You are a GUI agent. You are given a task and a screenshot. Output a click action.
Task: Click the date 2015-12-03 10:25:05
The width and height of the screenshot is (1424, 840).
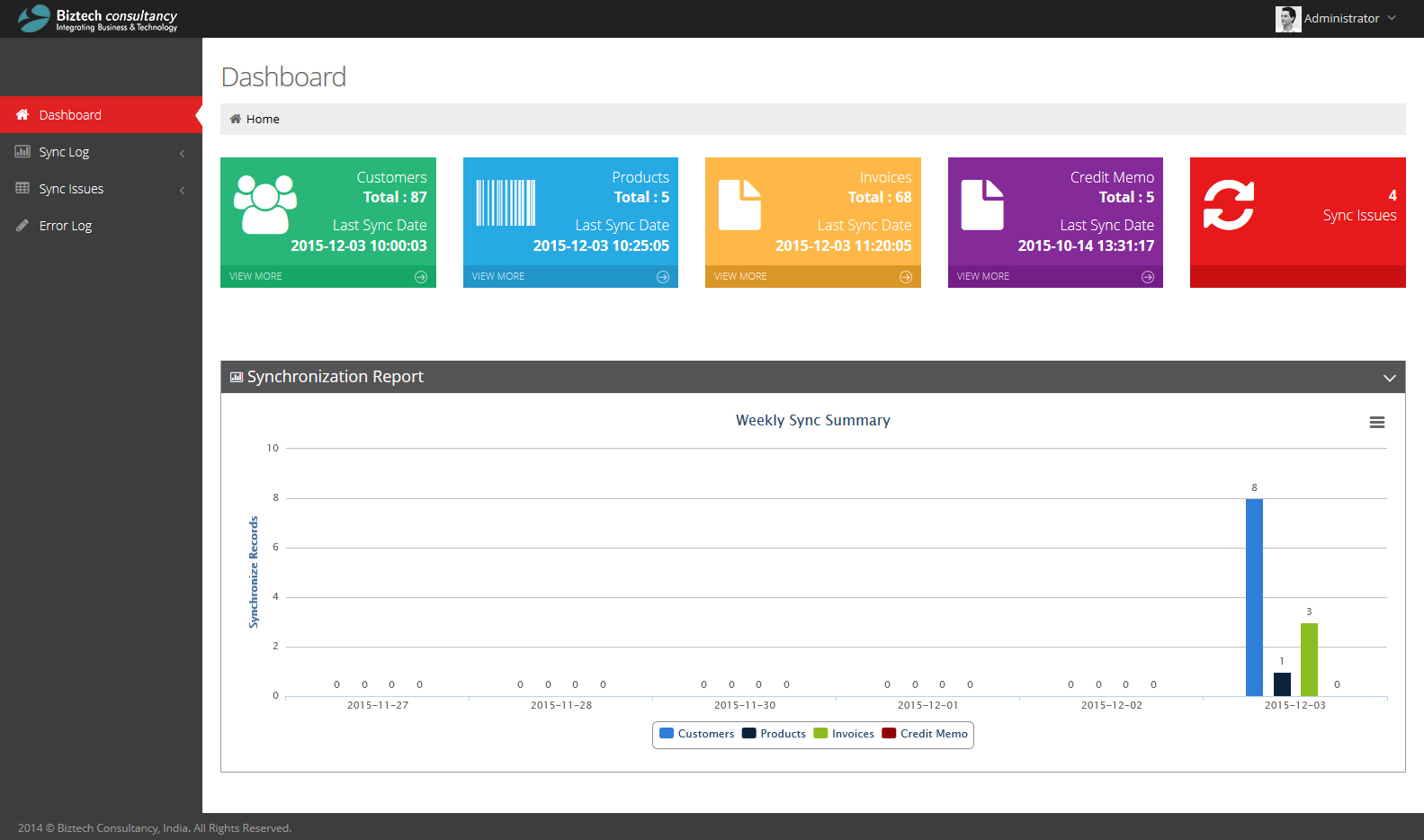(x=601, y=246)
